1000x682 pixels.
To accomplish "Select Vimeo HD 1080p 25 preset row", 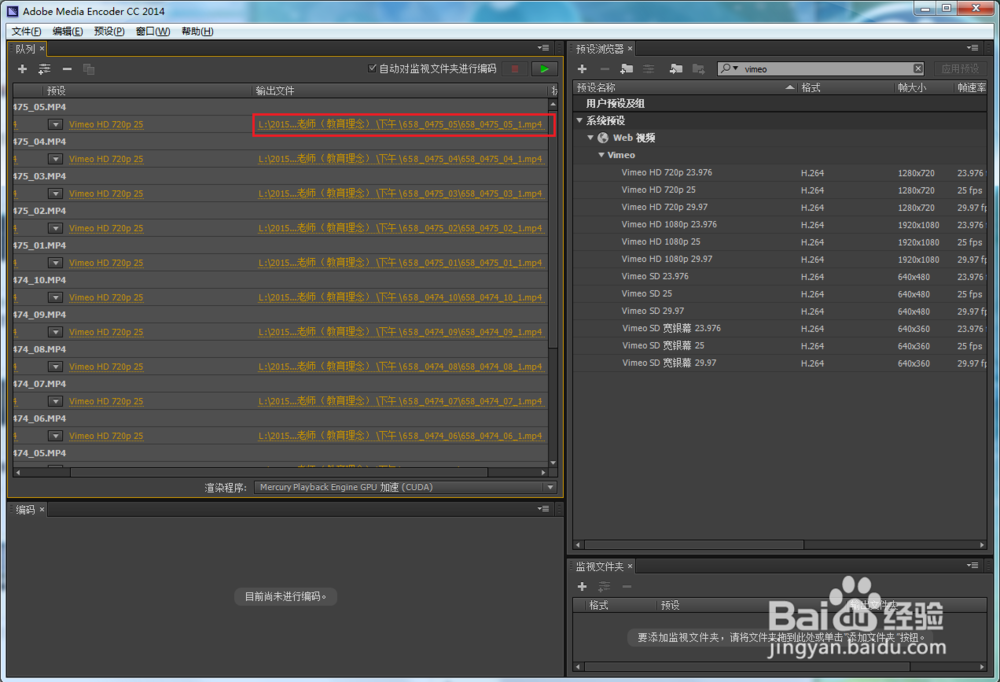I will pyautogui.click(x=780, y=242).
